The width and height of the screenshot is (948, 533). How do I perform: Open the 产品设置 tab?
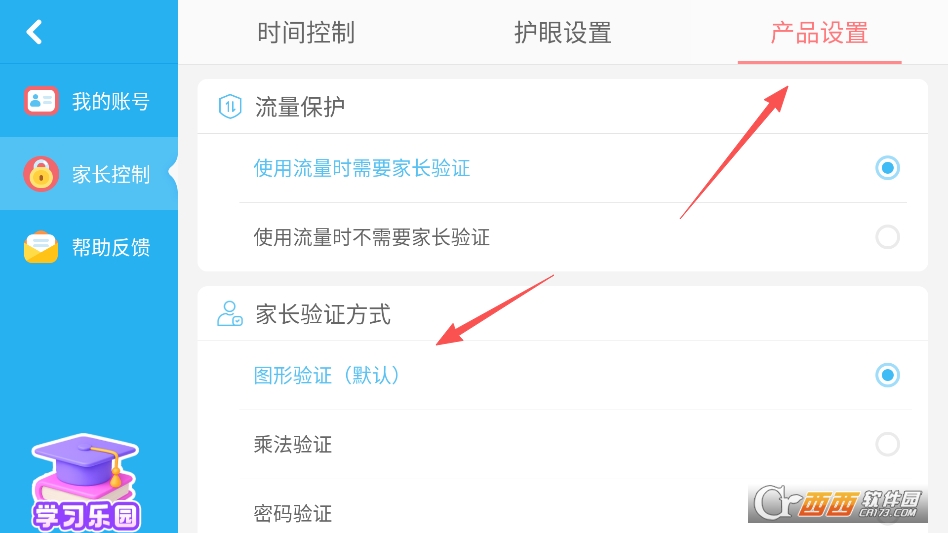819,33
